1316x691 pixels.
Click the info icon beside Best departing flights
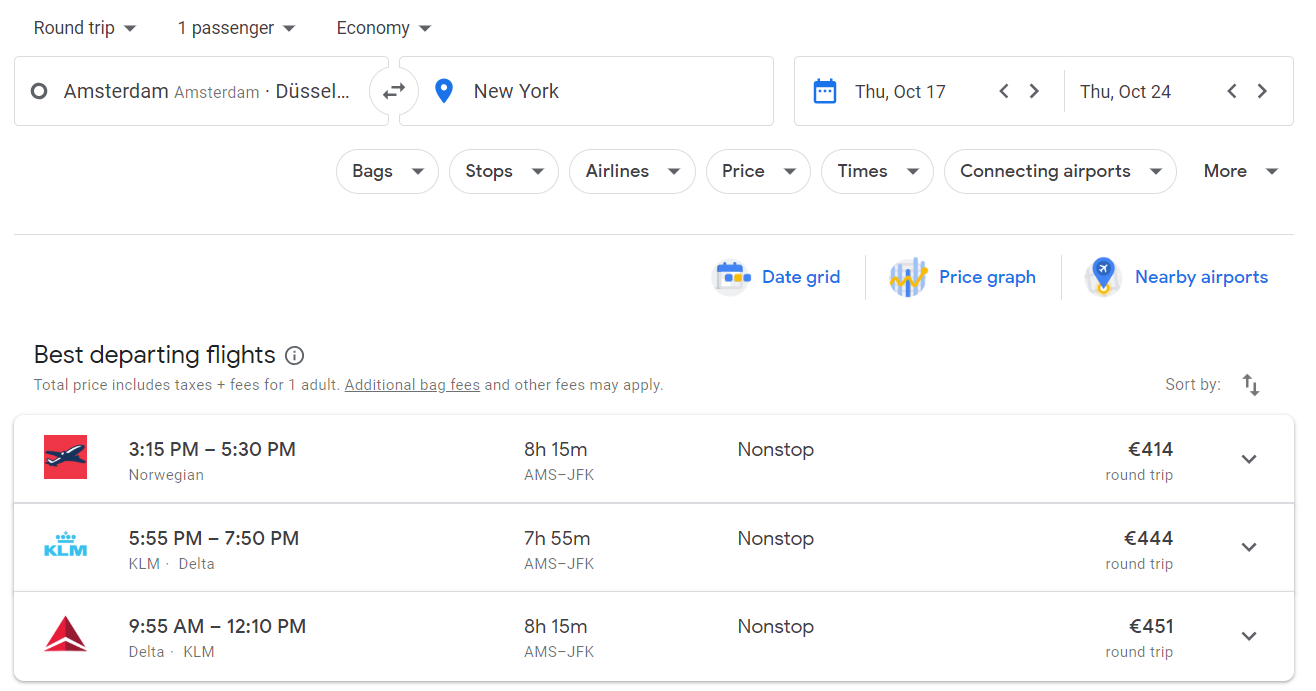294,355
